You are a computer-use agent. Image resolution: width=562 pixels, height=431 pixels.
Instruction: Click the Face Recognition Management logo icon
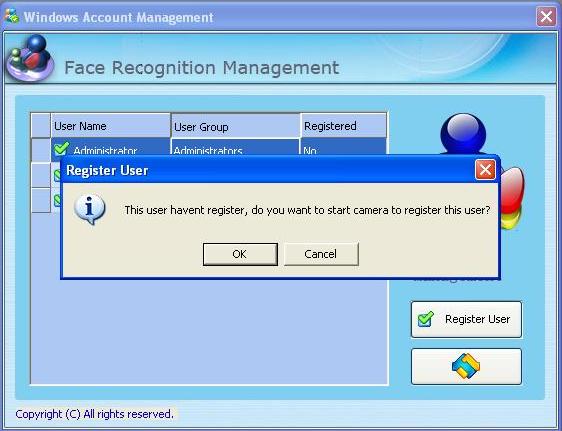[x=30, y=58]
